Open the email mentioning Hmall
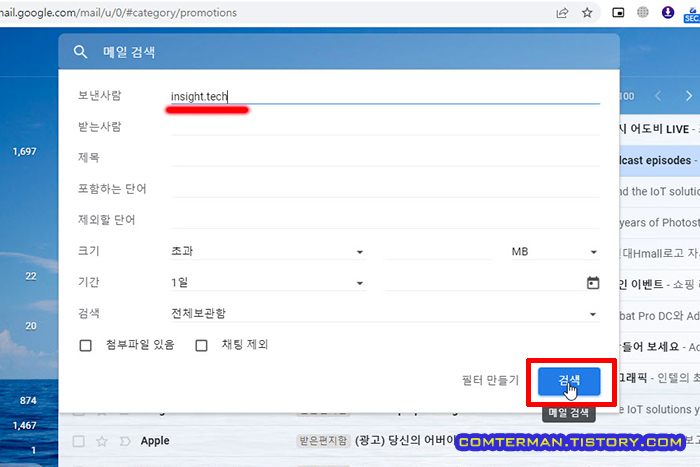Image resolution: width=700 pixels, height=467 pixels. [660, 254]
